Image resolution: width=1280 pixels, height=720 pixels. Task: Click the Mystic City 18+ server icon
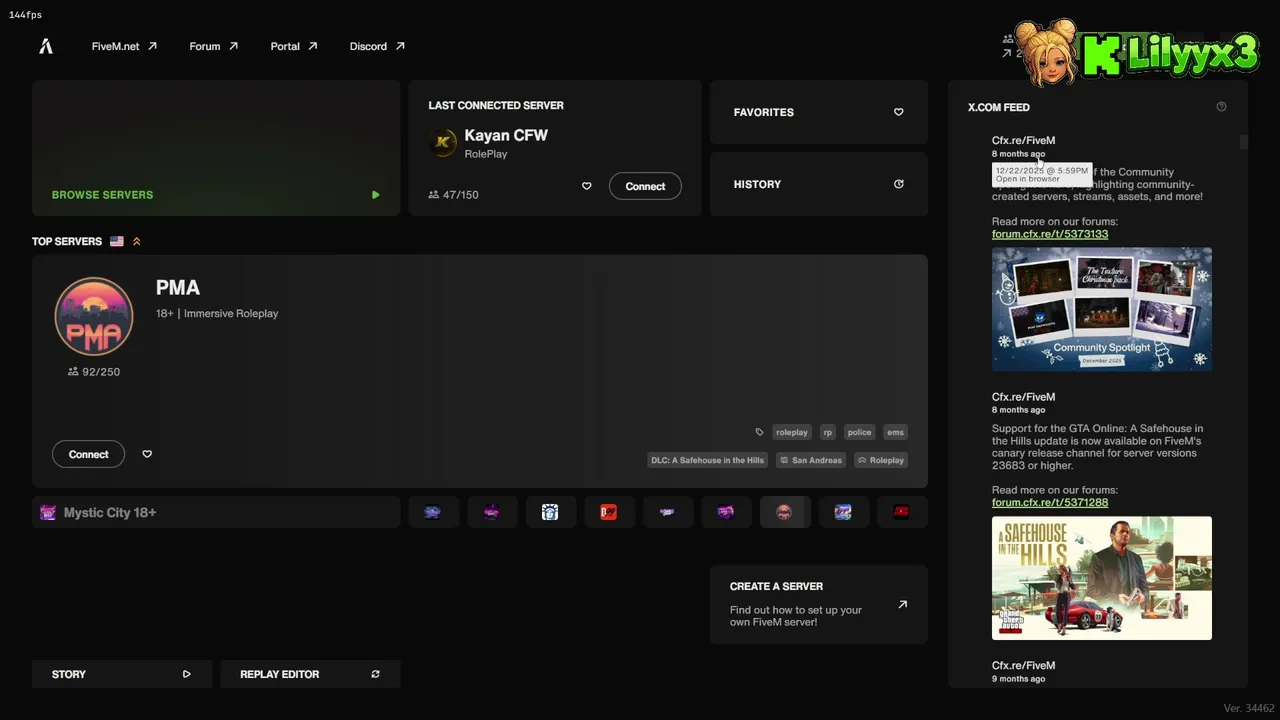pyautogui.click(x=48, y=512)
